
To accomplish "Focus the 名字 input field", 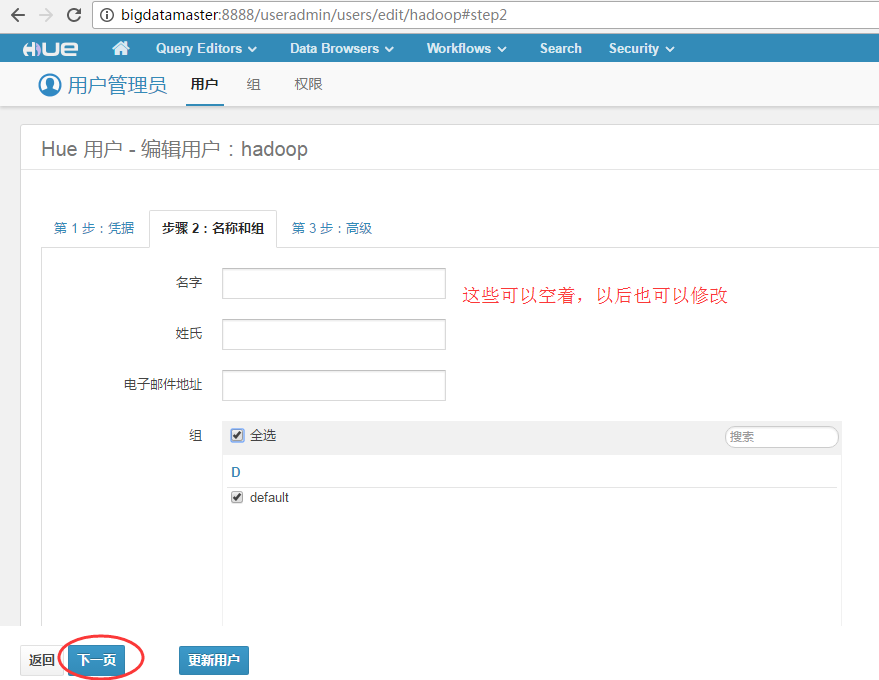I will (x=334, y=283).
